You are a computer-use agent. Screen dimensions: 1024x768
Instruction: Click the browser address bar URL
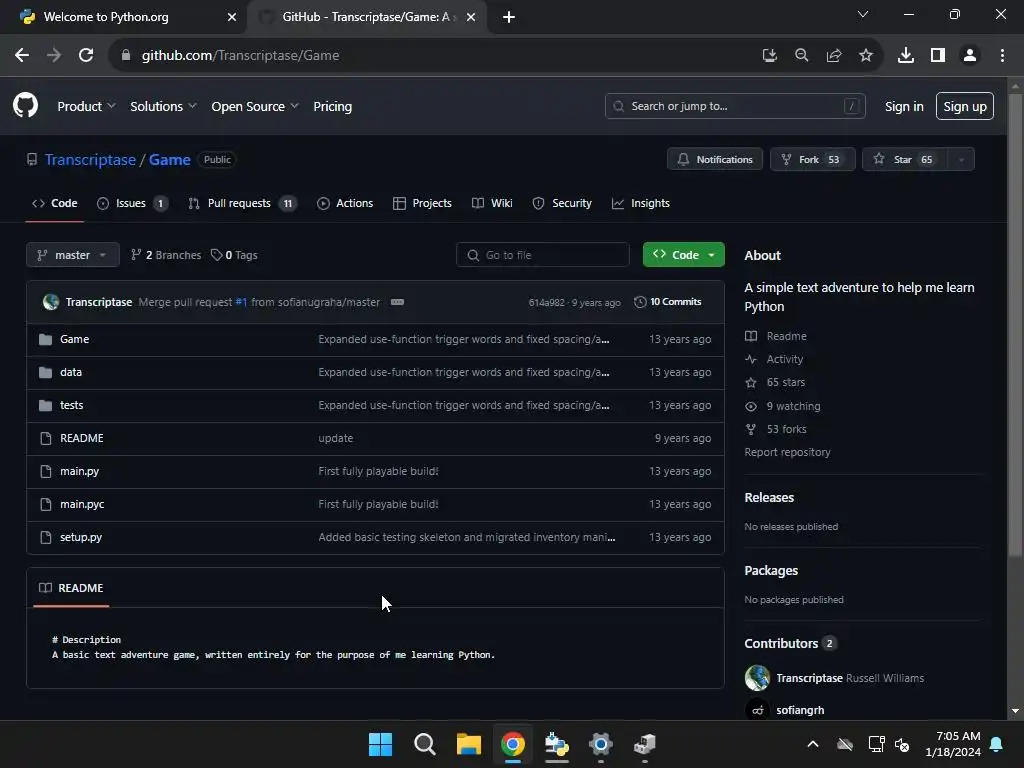pos(240,56)
